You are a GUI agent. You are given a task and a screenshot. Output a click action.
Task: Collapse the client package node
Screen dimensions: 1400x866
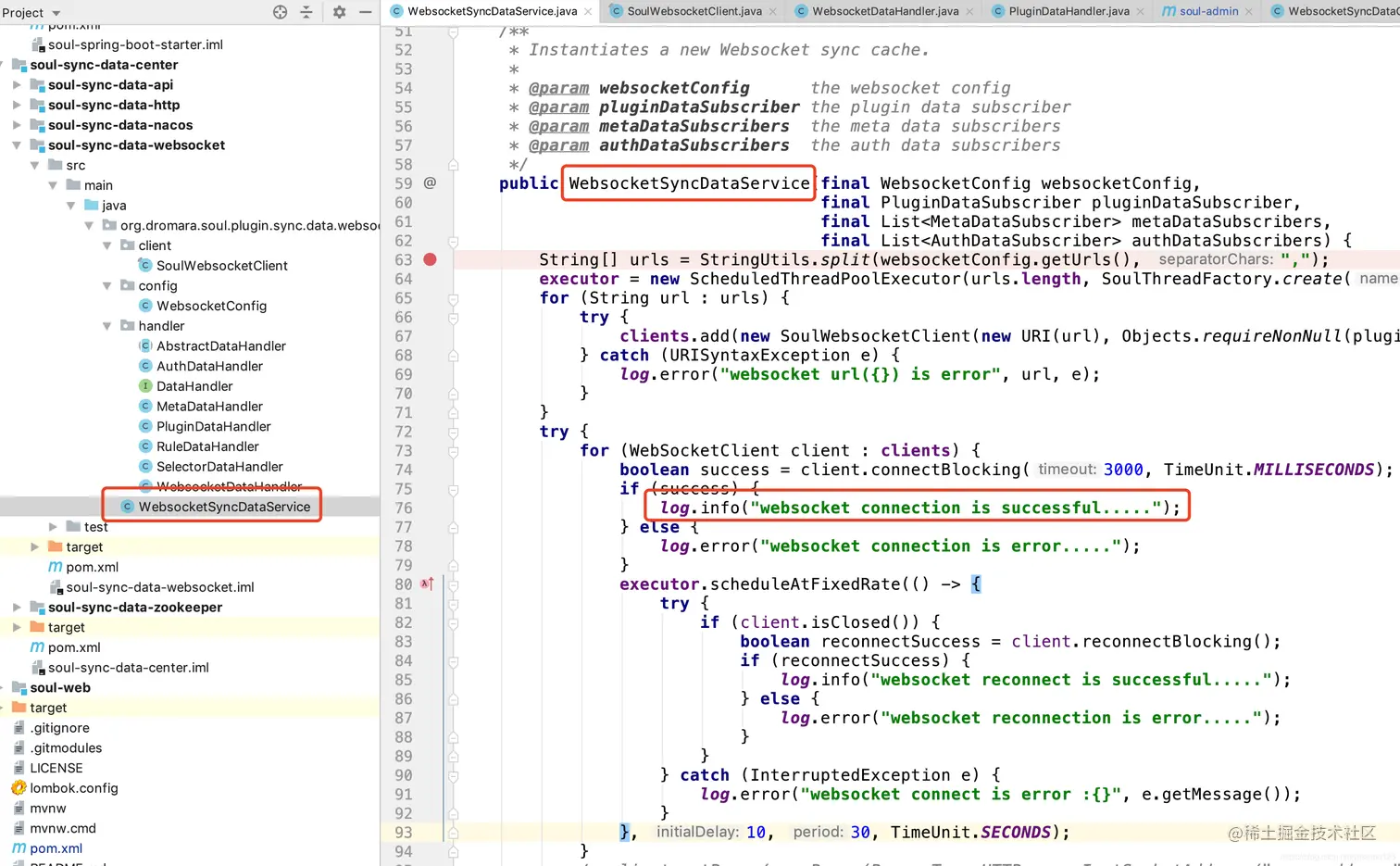[x=106, y=245]
